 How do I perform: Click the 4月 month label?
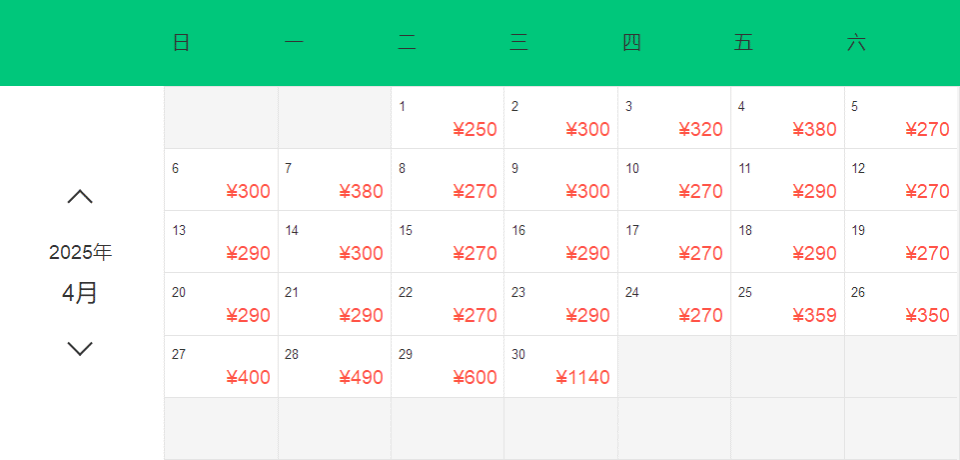point(80,294)
